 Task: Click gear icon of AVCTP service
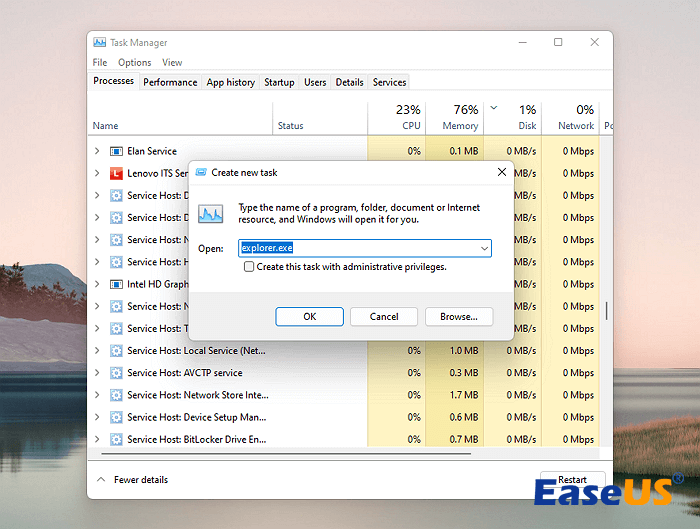click(x=116, y=373)
